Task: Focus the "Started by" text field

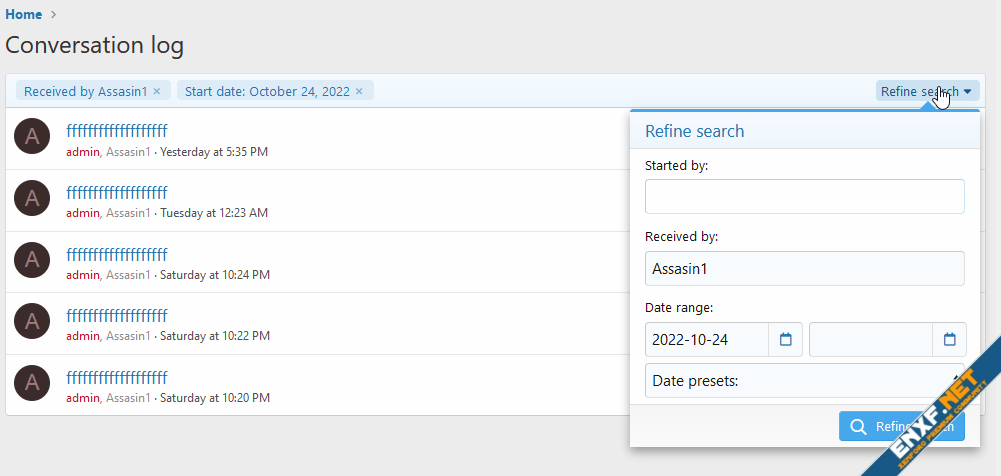Action: click(x=804, y=196)
